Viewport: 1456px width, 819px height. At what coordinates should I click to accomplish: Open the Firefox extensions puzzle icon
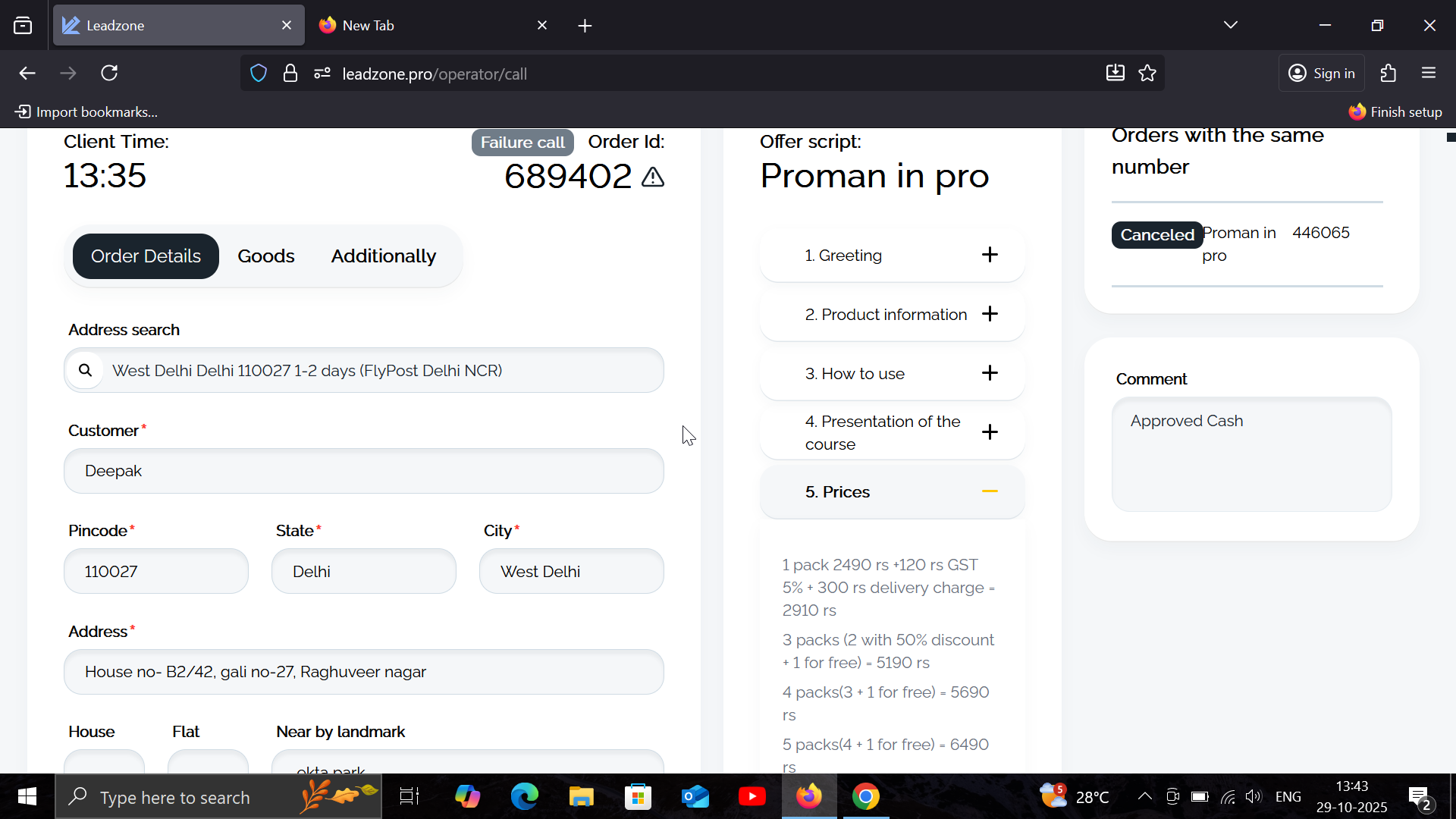[1388, 74]
